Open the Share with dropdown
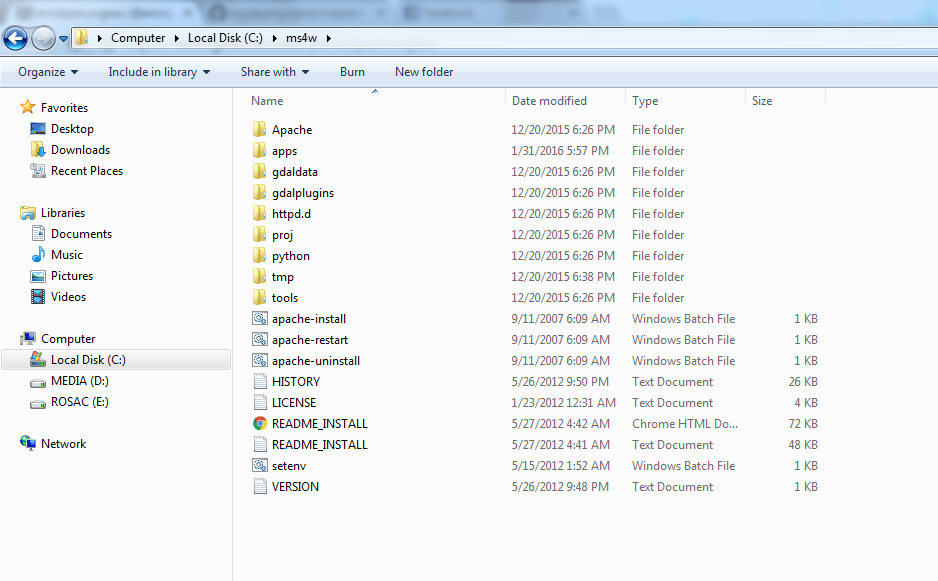Image resolution: width=938 pixels, height=581 pixels. (275, 72)
